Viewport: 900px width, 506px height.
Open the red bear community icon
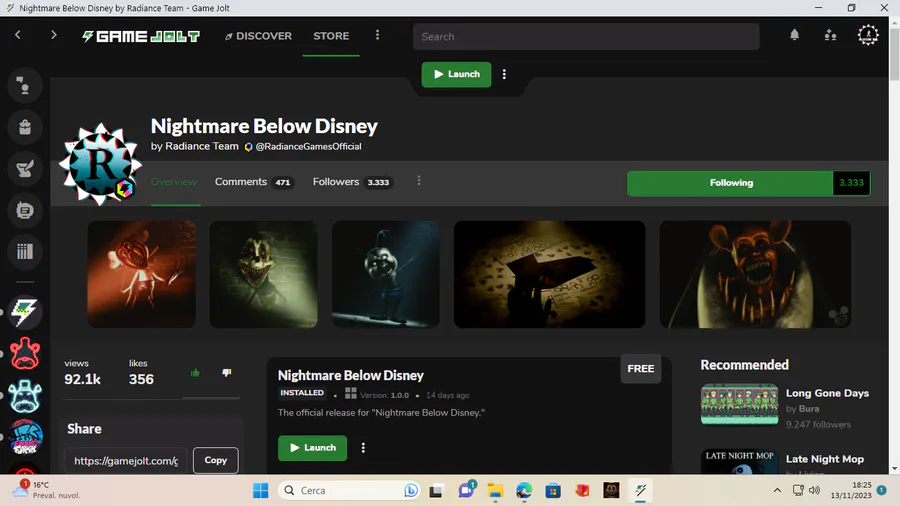click(25, 354)
